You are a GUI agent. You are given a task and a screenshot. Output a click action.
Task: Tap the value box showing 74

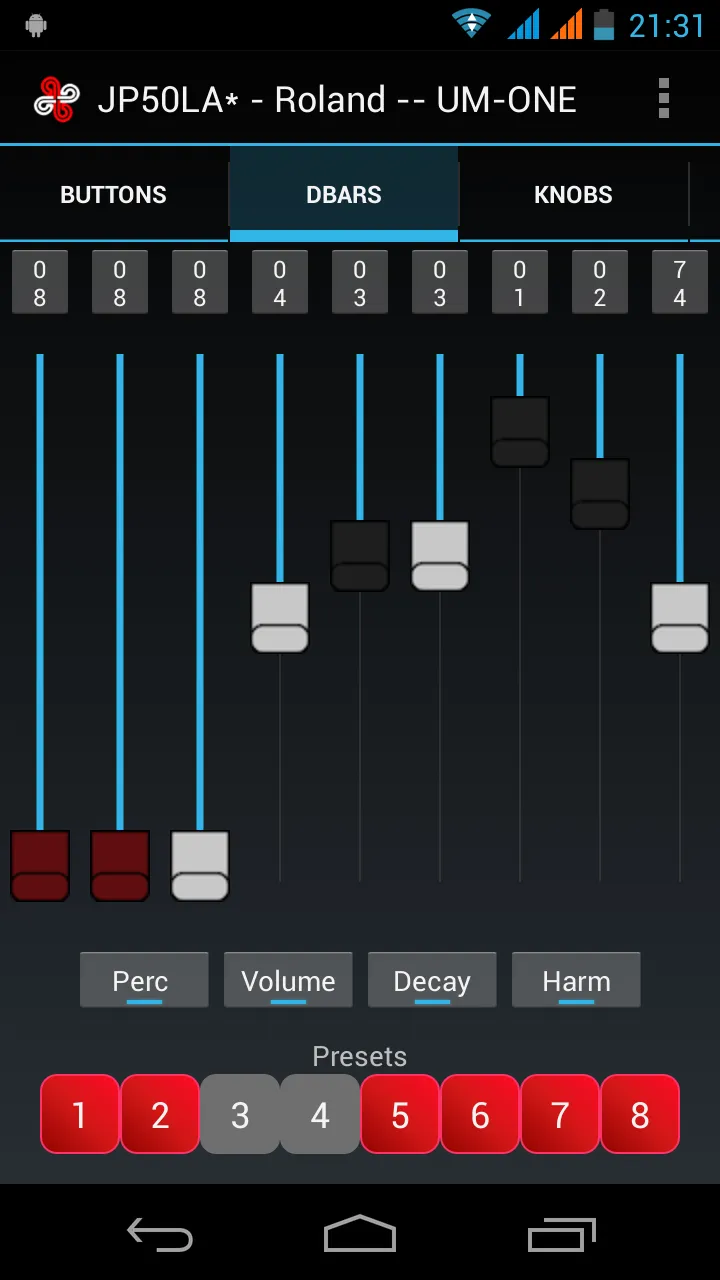coord(680,283)
